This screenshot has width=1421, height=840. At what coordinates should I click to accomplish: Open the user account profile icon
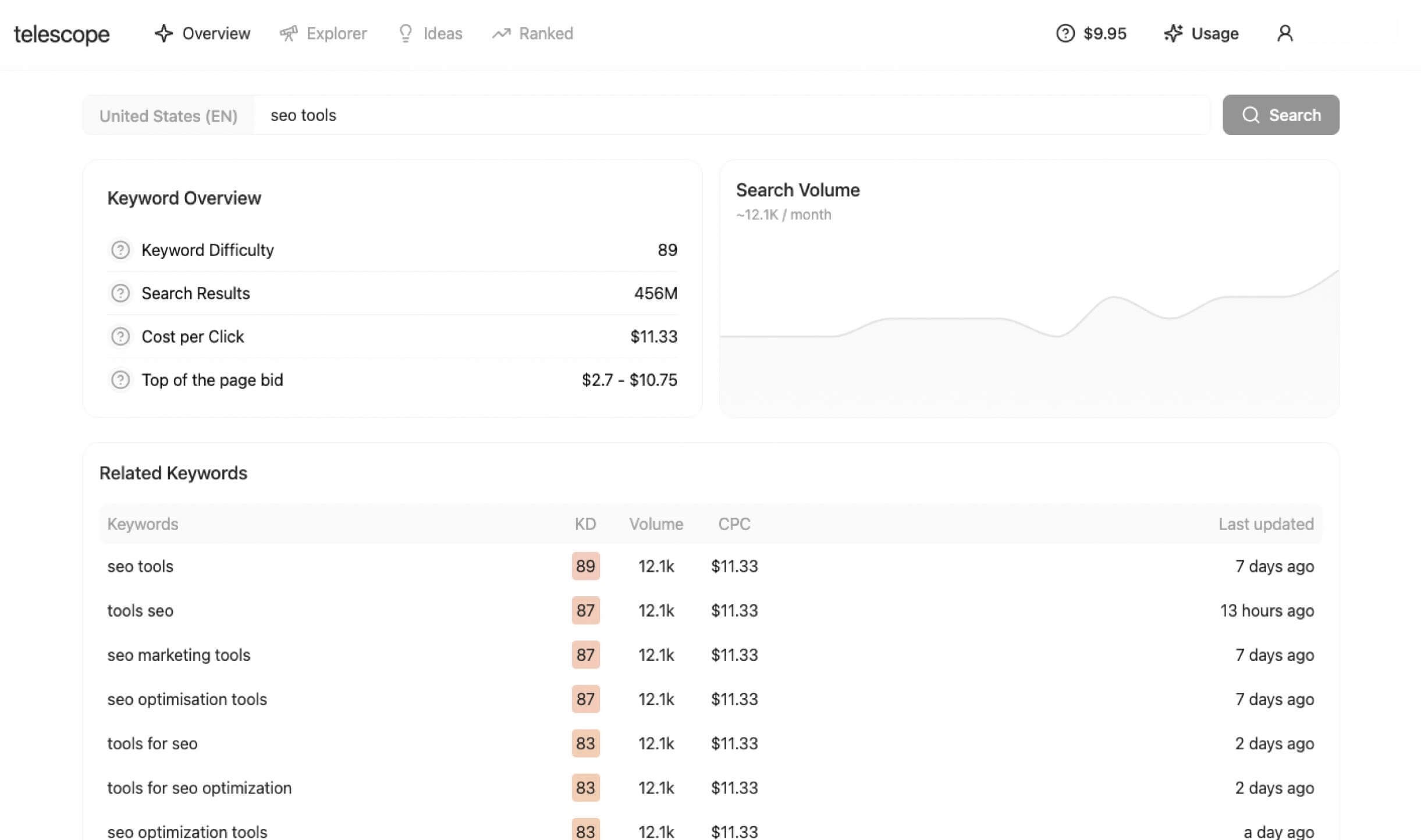coord(1285,34)
